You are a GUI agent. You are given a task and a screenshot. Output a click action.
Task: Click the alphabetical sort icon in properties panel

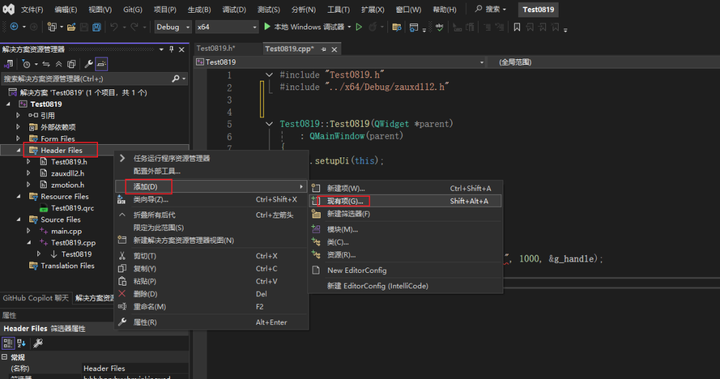click(x=21, y=343)
